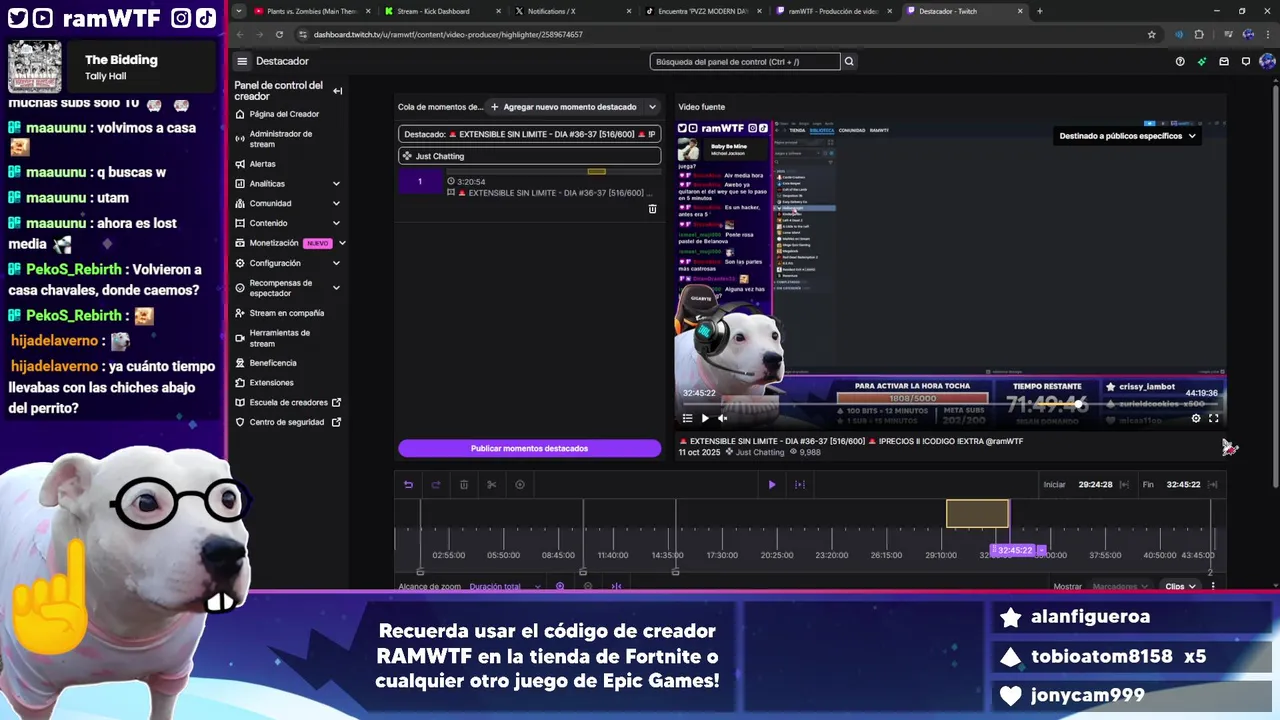
Task: Expand Agregar nuevo momento destacado dropdown
Action: pyautogui.click(x=653, y=107)
